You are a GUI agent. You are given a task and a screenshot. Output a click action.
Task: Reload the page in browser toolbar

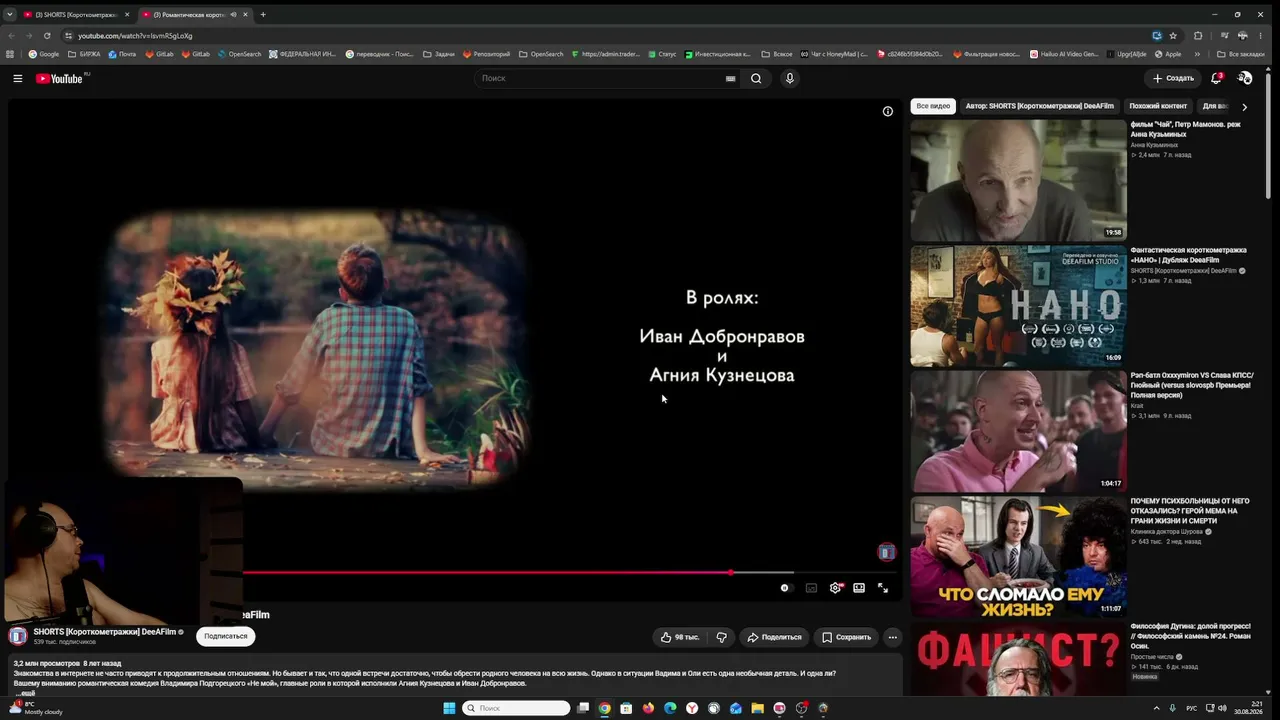(47, 36)
